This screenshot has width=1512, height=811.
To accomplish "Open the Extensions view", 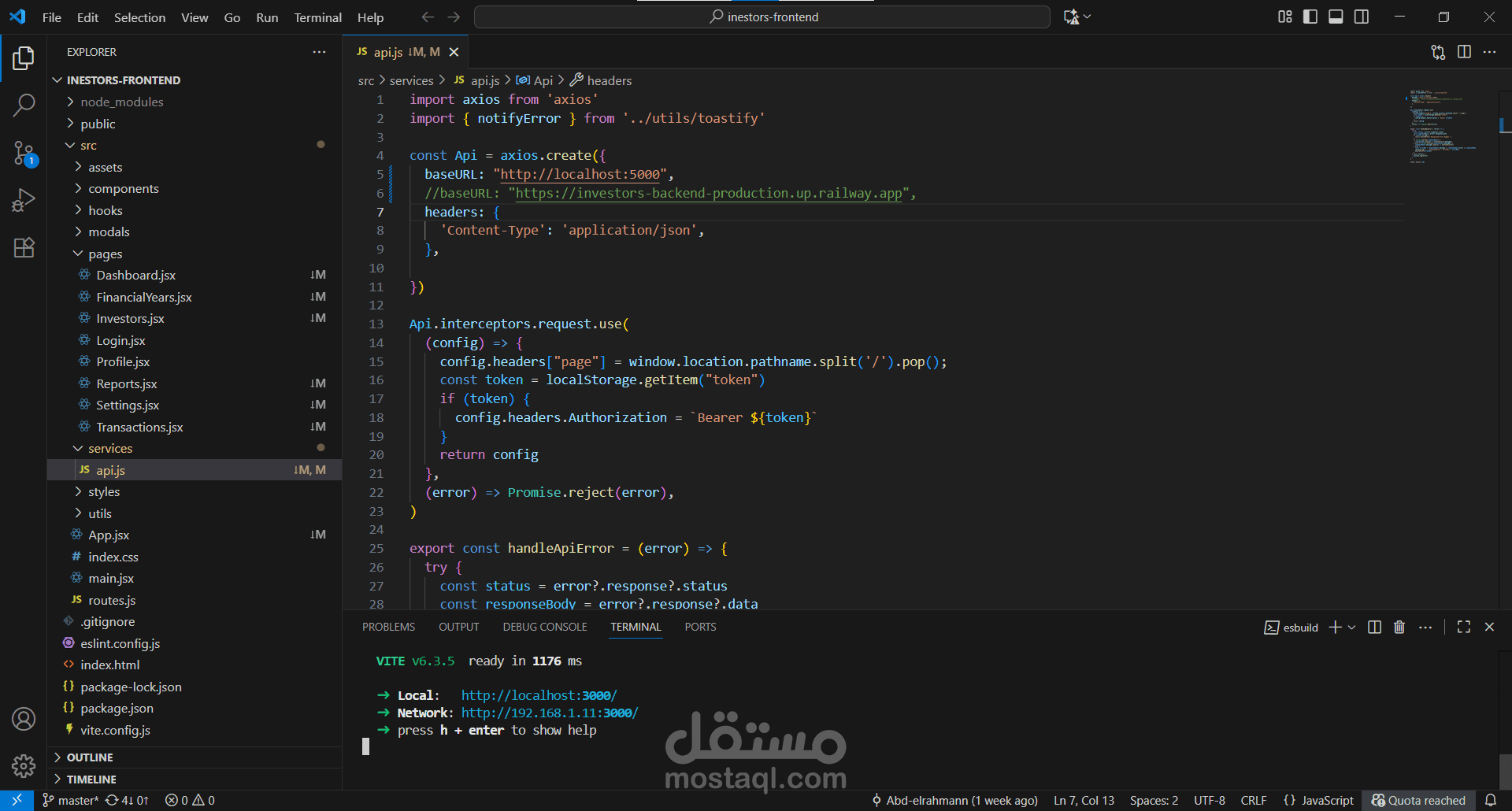I will [24, 248].
